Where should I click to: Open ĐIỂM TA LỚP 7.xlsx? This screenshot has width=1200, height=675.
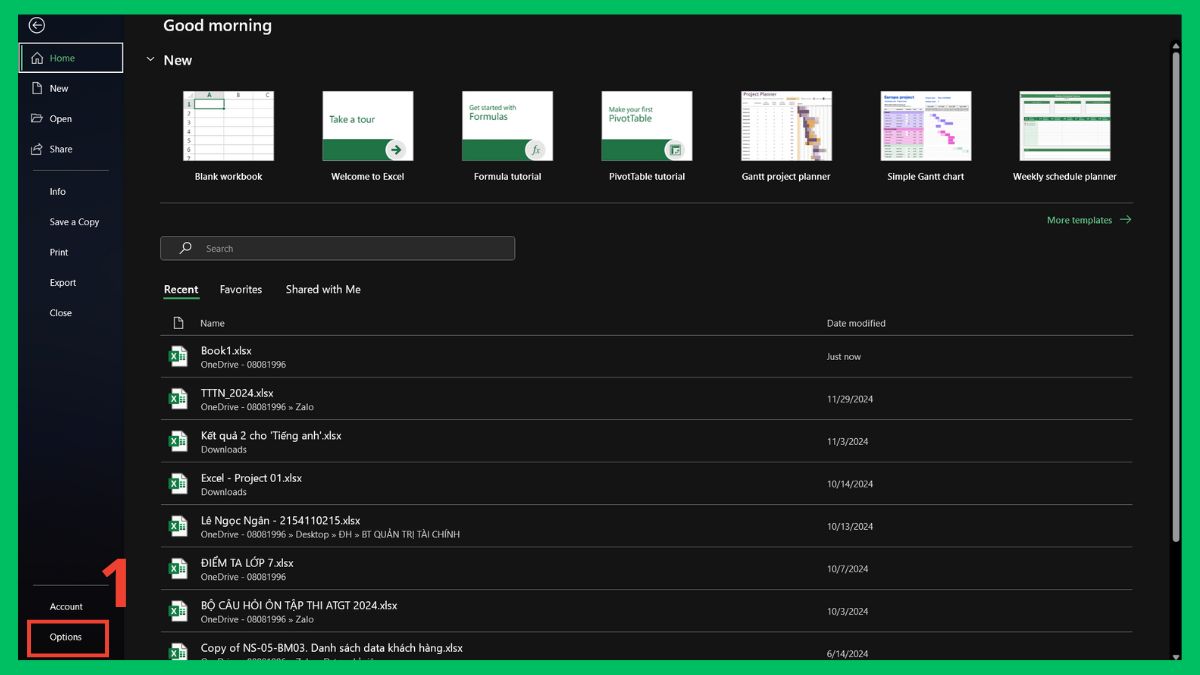(x=647, y=569)
